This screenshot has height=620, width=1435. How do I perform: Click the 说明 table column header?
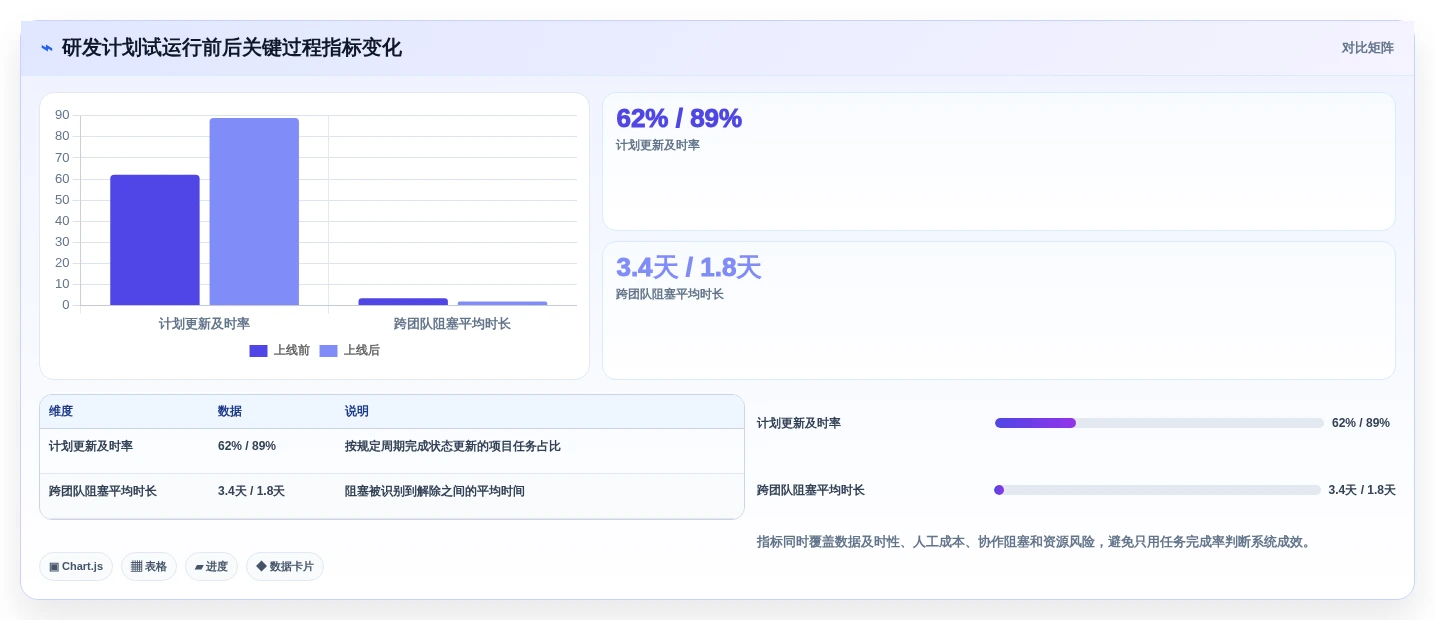357,411
